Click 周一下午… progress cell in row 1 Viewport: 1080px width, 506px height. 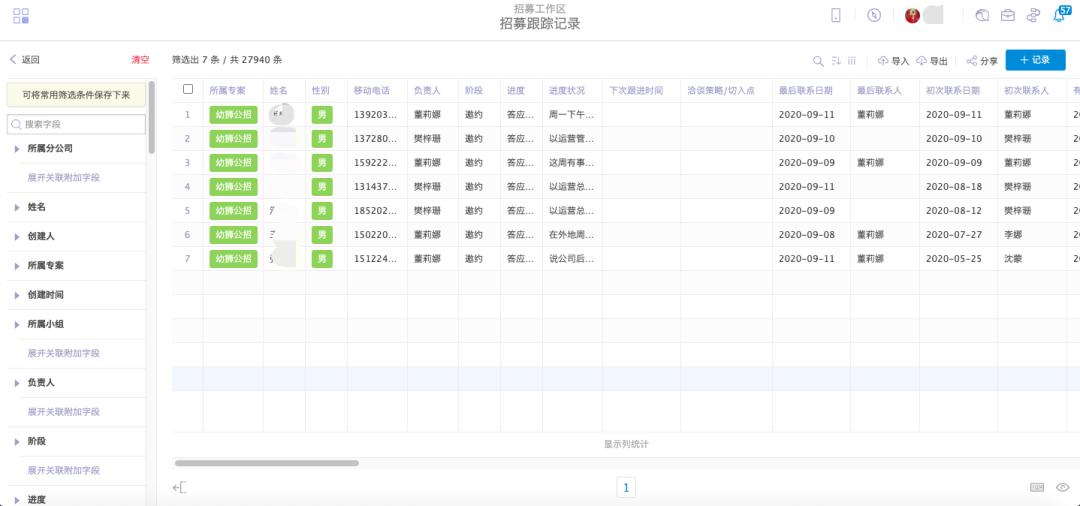(571, 115)
